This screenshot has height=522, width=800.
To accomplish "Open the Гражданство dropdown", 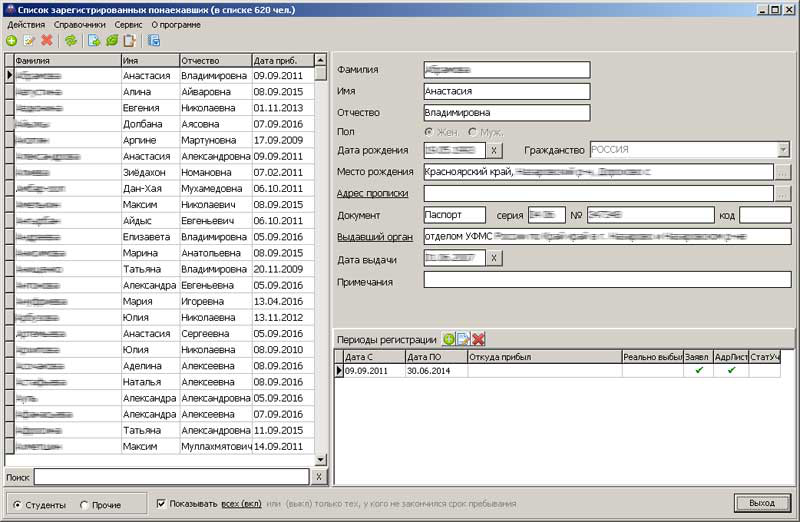I will tap(783, 150).
